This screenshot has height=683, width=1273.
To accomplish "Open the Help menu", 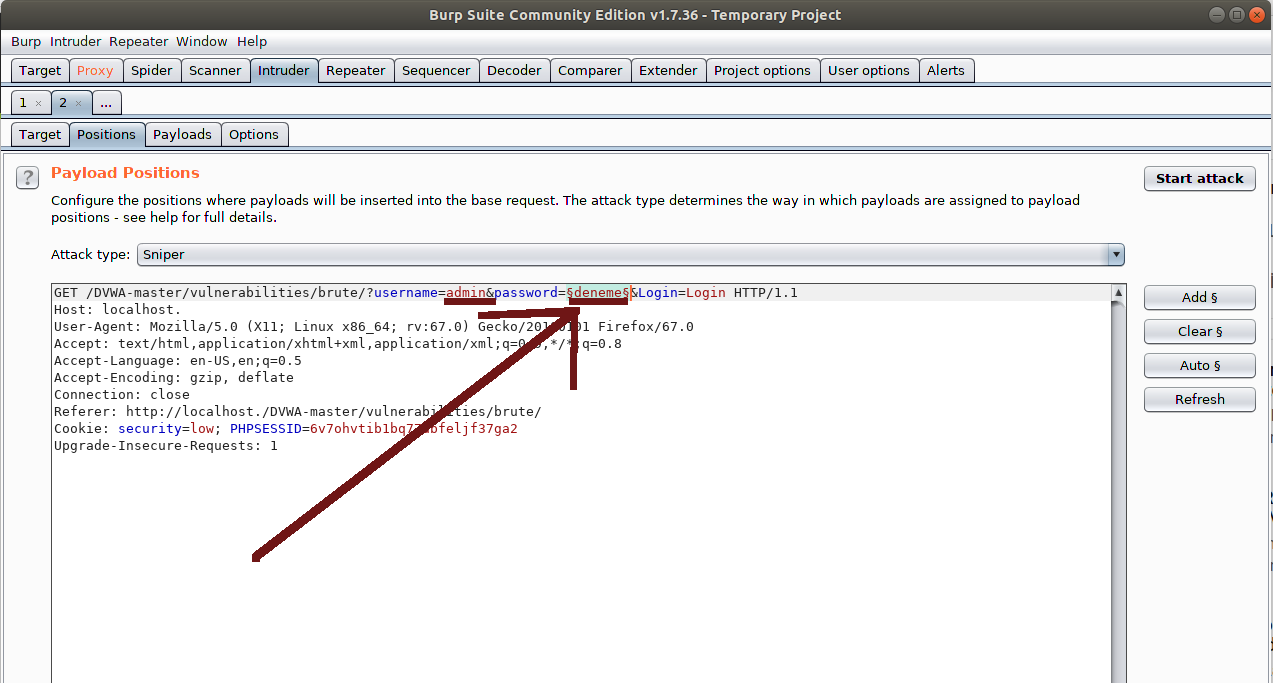I will [252, 41].
